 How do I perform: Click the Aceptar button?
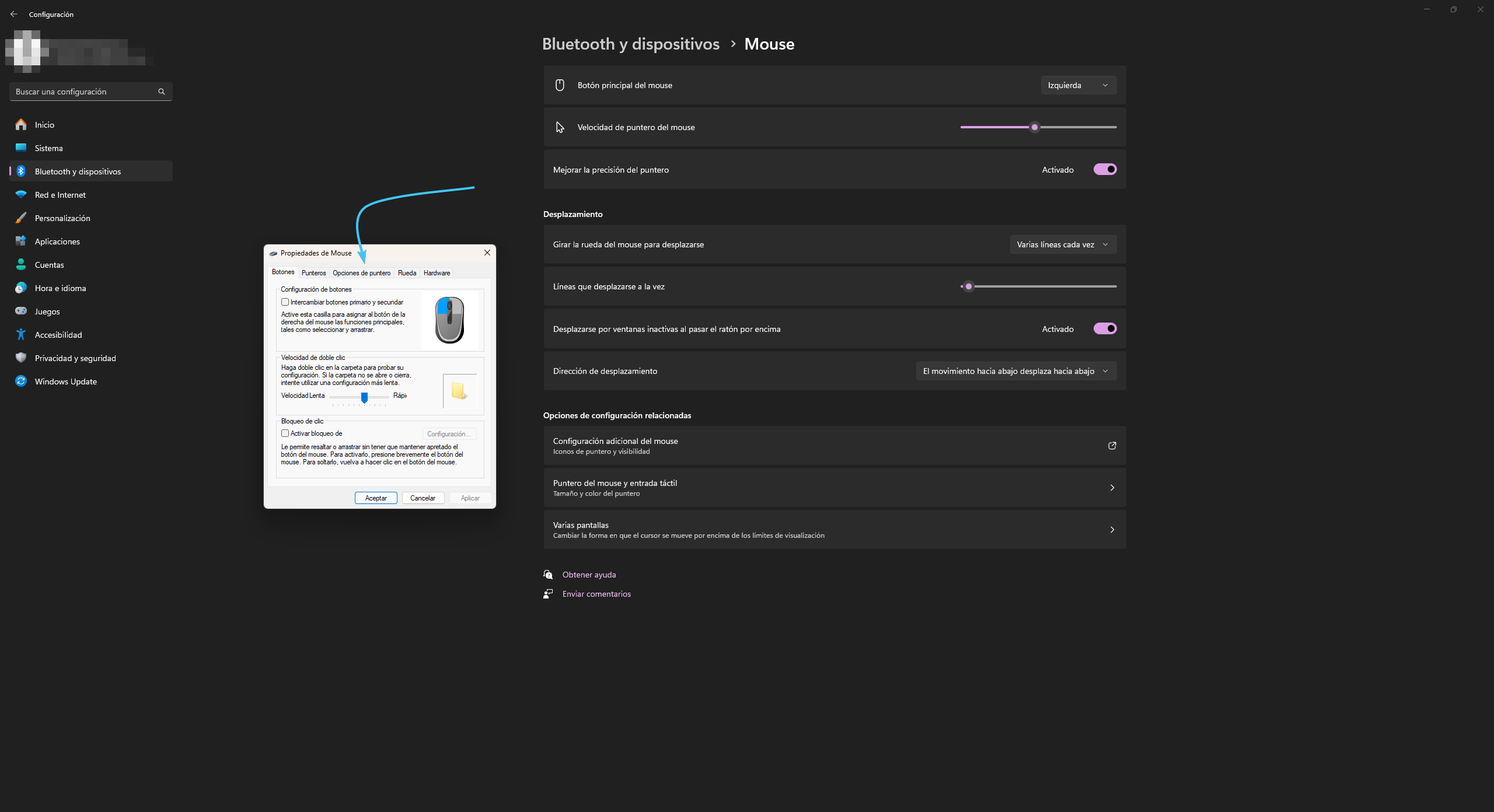point(376,498)
